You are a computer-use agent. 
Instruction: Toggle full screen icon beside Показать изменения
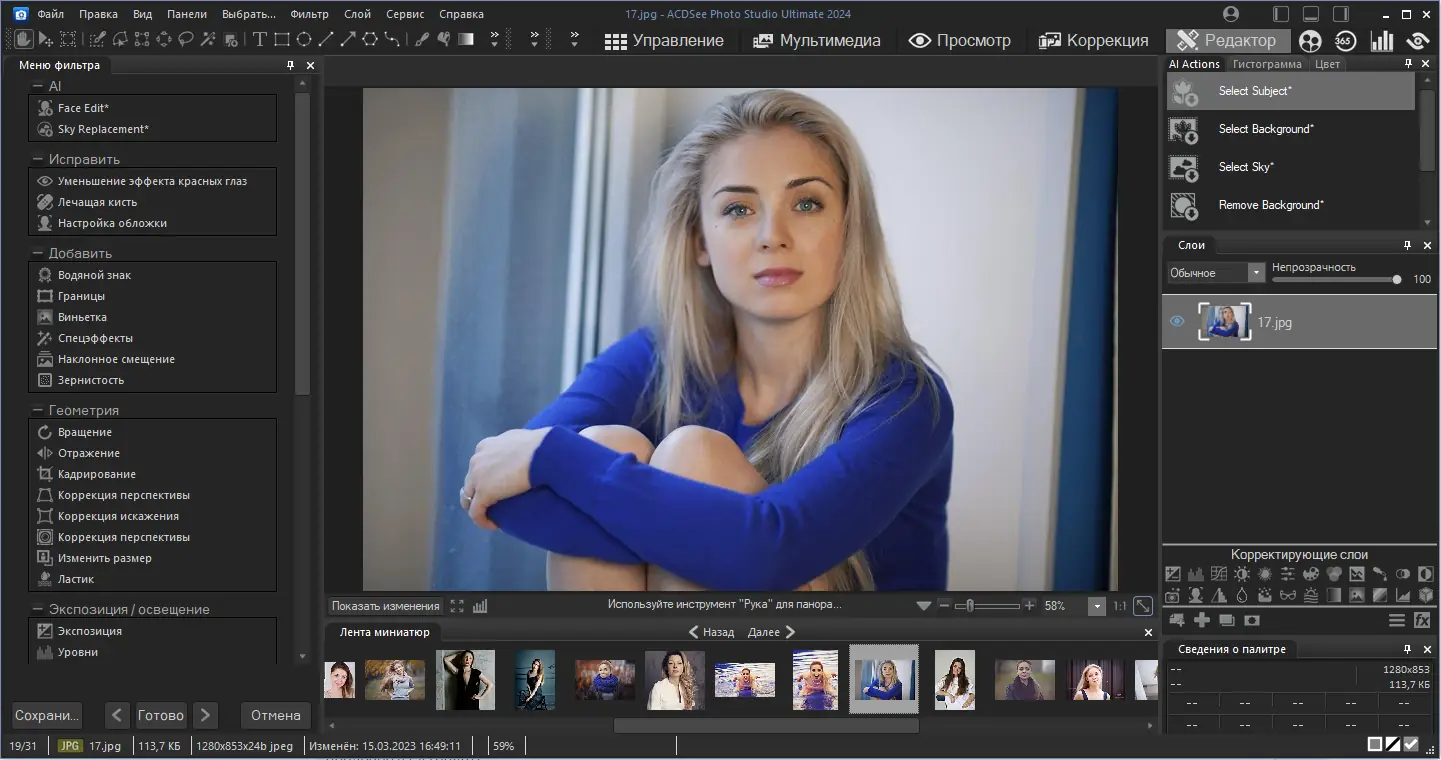tap(457, 606)
